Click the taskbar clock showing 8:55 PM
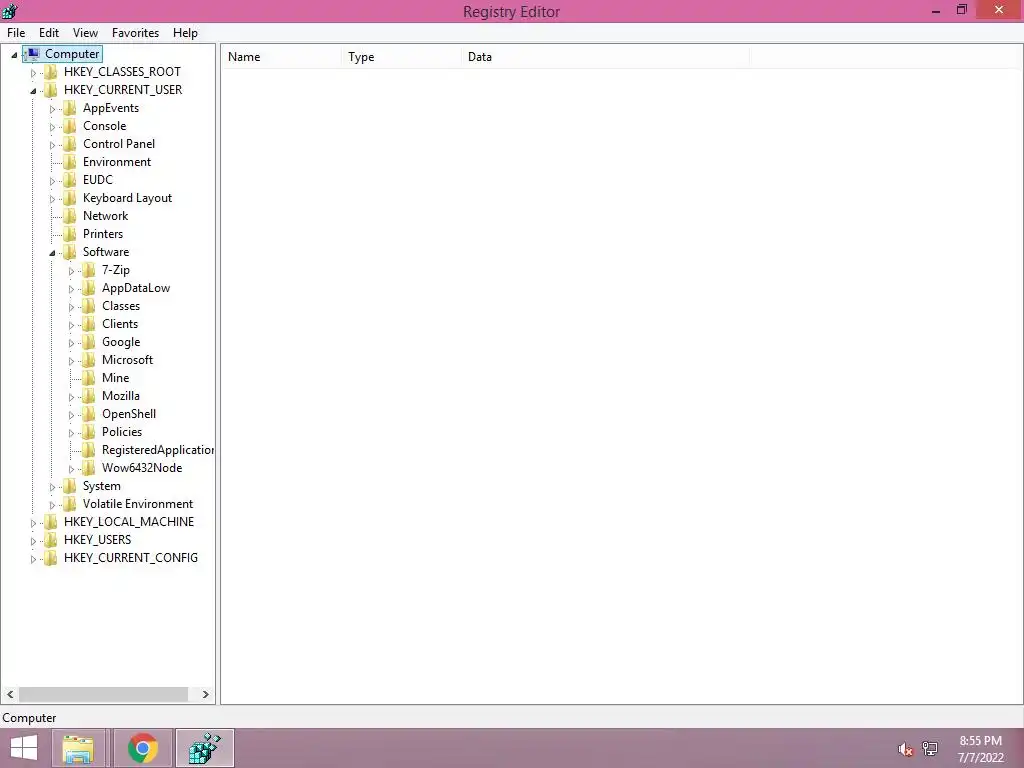Viewport: 1024px width, 768px height. [980, 741]
